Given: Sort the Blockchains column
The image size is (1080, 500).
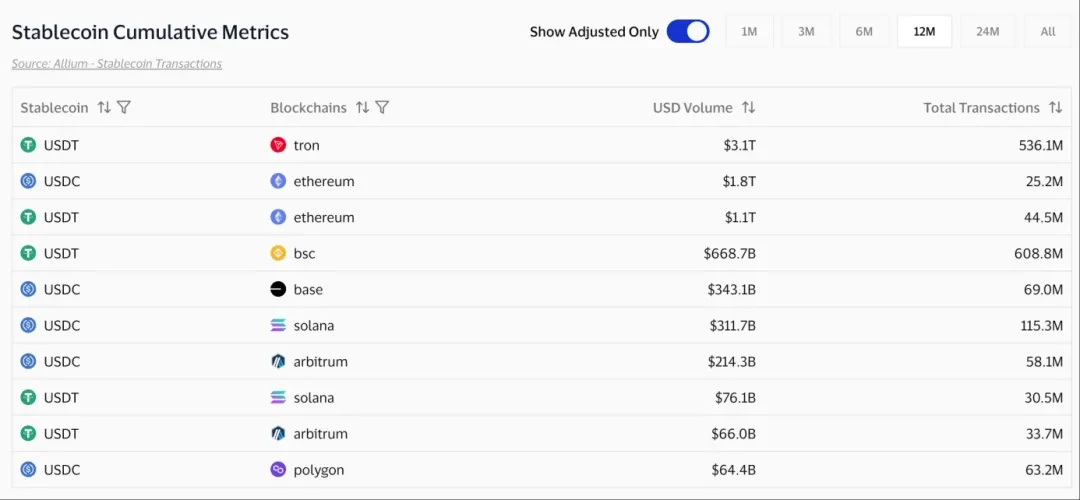Looking at the screenshot, I should coord(362,108).
